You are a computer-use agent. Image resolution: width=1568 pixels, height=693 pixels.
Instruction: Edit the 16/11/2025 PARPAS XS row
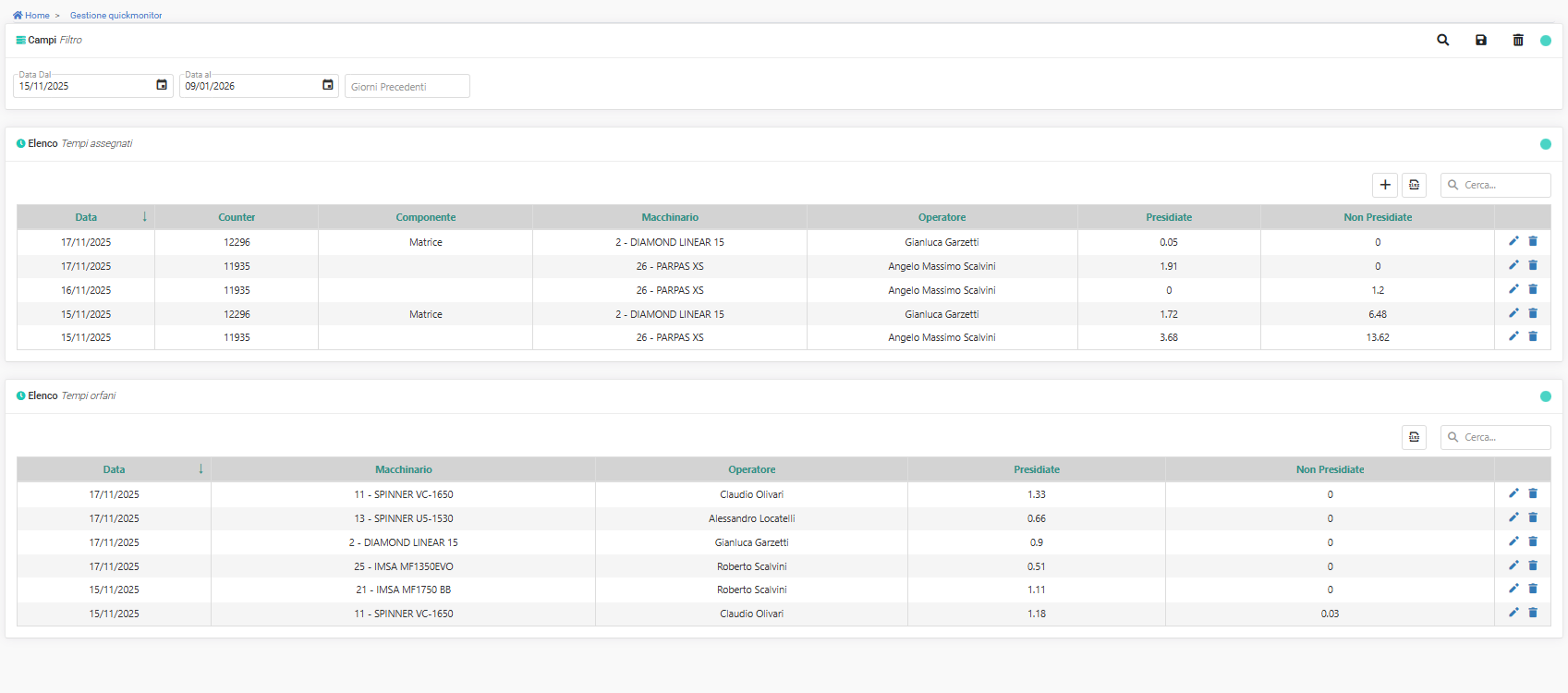coord(1513,289)
